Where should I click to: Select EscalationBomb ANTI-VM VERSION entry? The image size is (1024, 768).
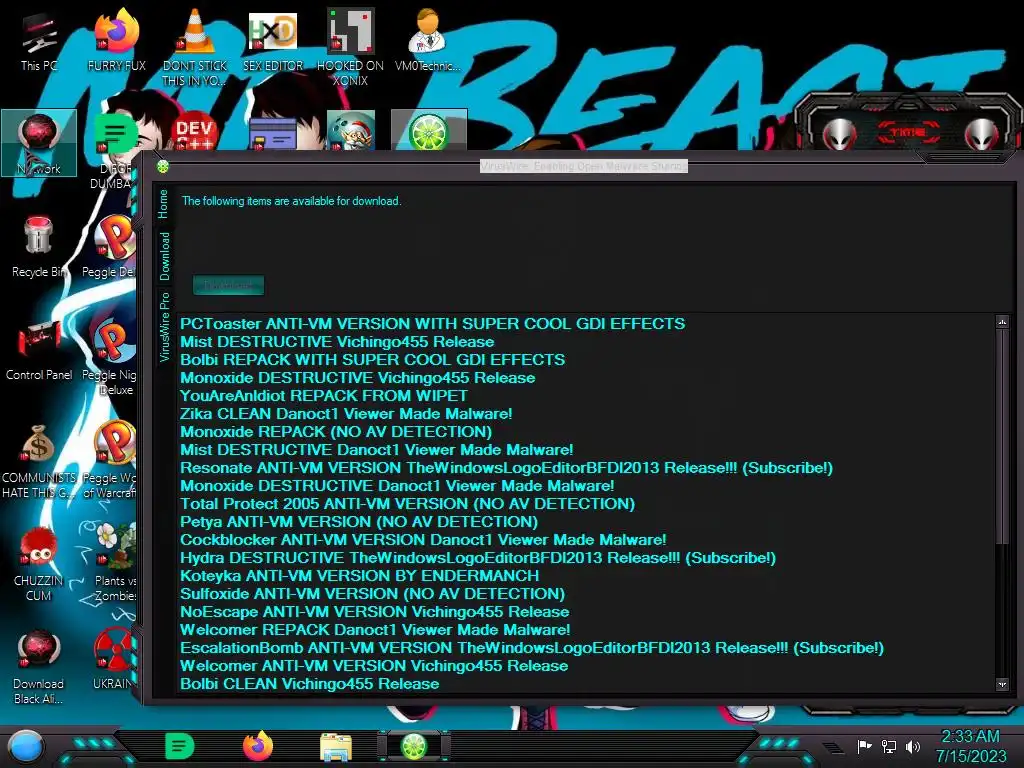(532, 648)
